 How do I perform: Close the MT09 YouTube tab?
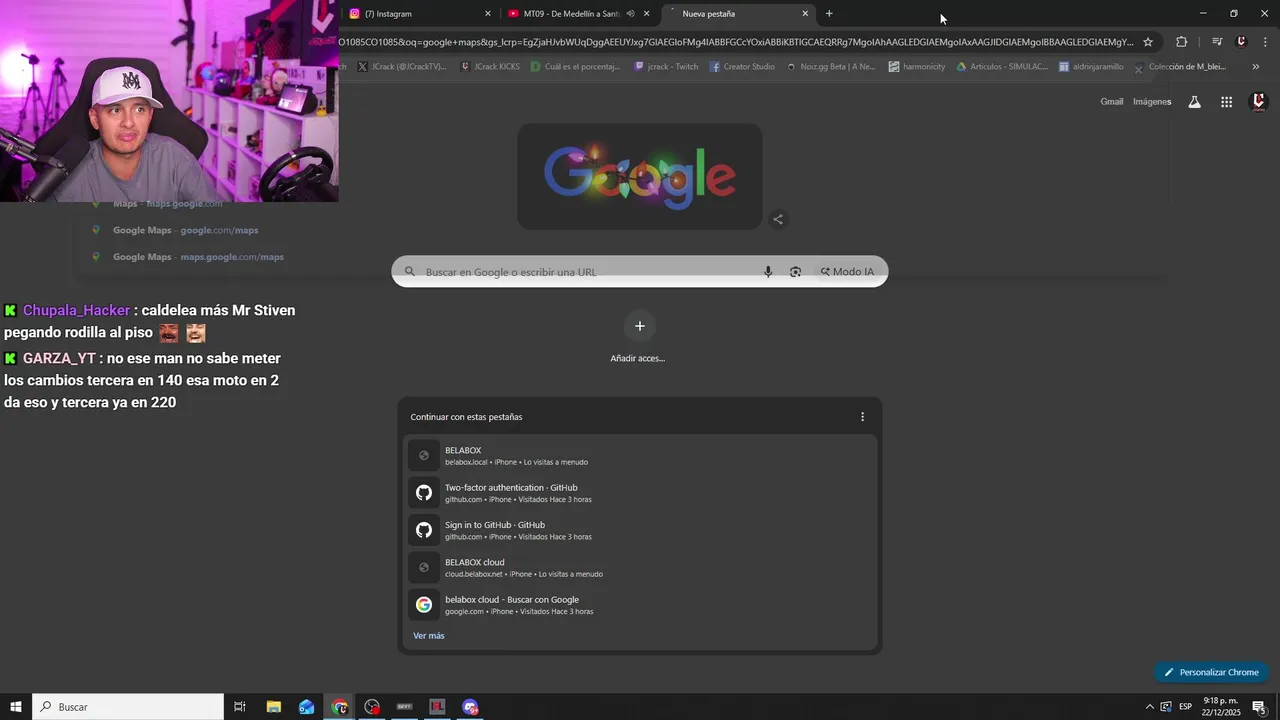point(646,14)
